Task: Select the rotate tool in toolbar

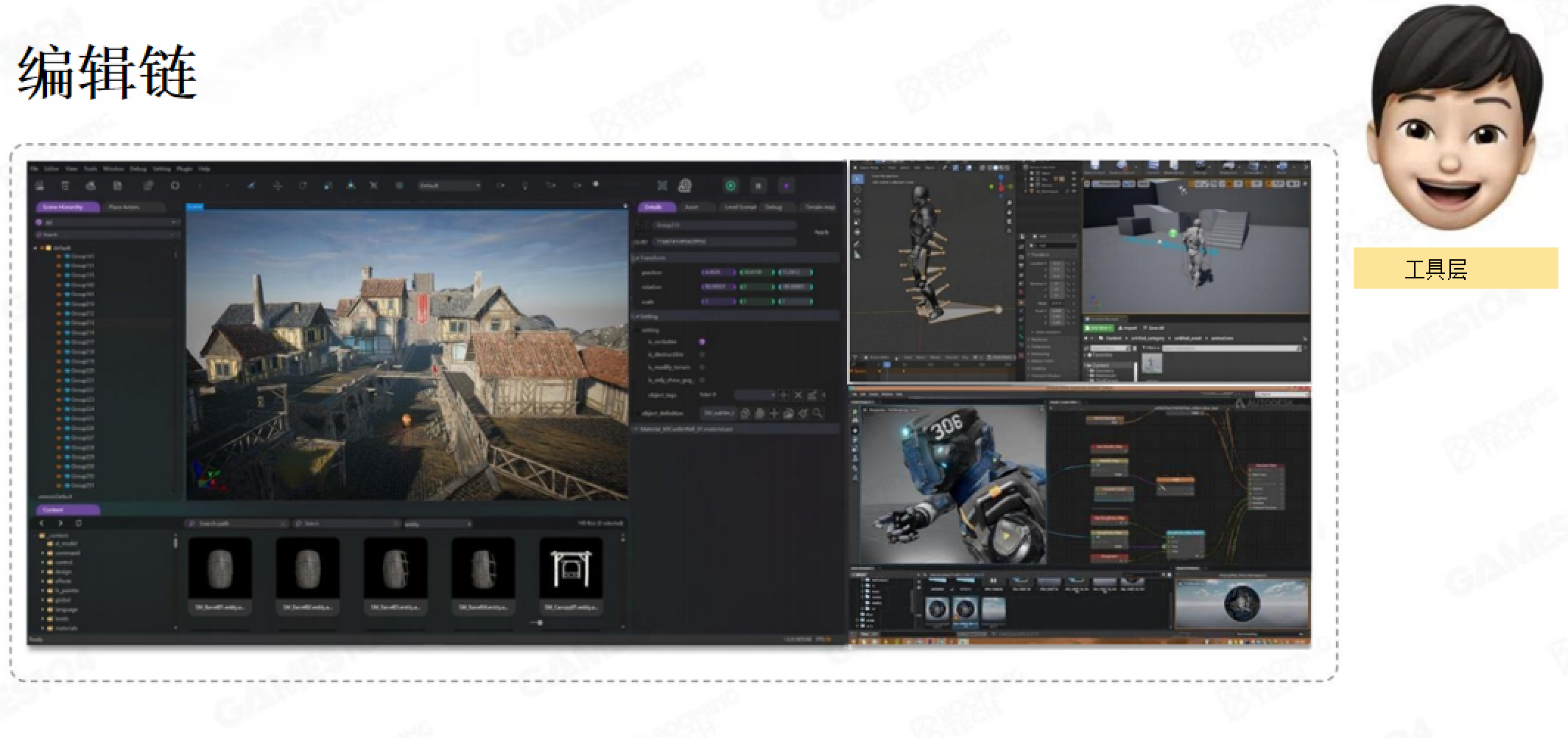Action: pyautogui.click(x=302, y=186)
